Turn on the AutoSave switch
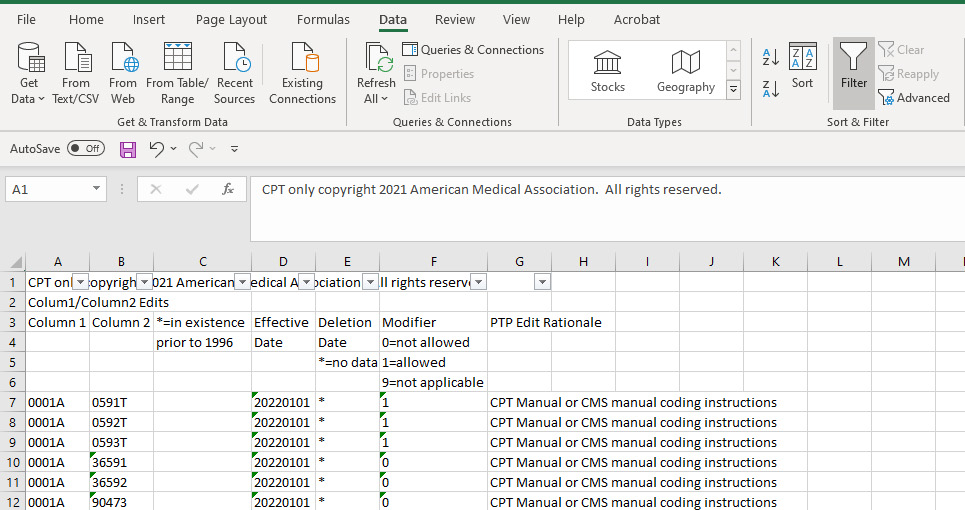Image resolution: width=965 pixels, height=510 pixels. [86, 149]
